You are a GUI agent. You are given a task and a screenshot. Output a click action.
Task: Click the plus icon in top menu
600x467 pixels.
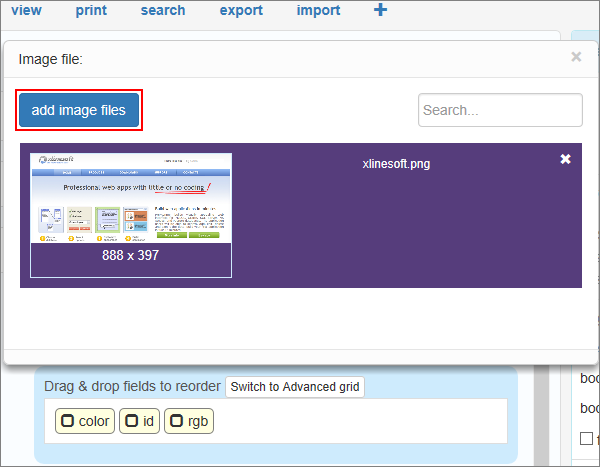point(381,10)
